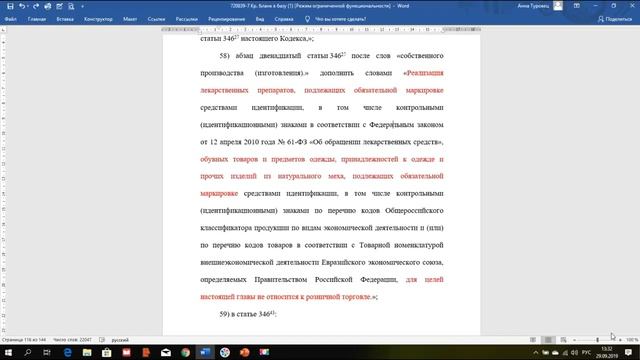Image resolution: width=640 pixels, height=360 pixels.
Task: Redo the last action
Action: pyautogui.click(x=36, y=6)
